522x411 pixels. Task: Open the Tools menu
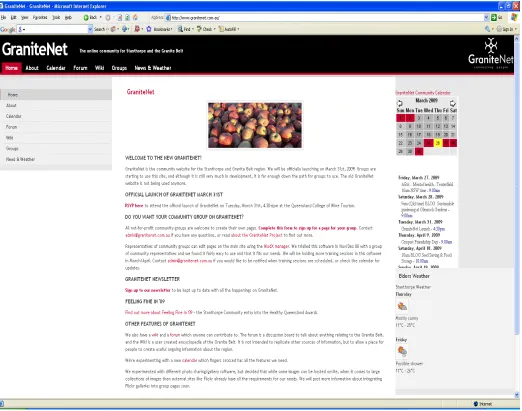point(56,17)
